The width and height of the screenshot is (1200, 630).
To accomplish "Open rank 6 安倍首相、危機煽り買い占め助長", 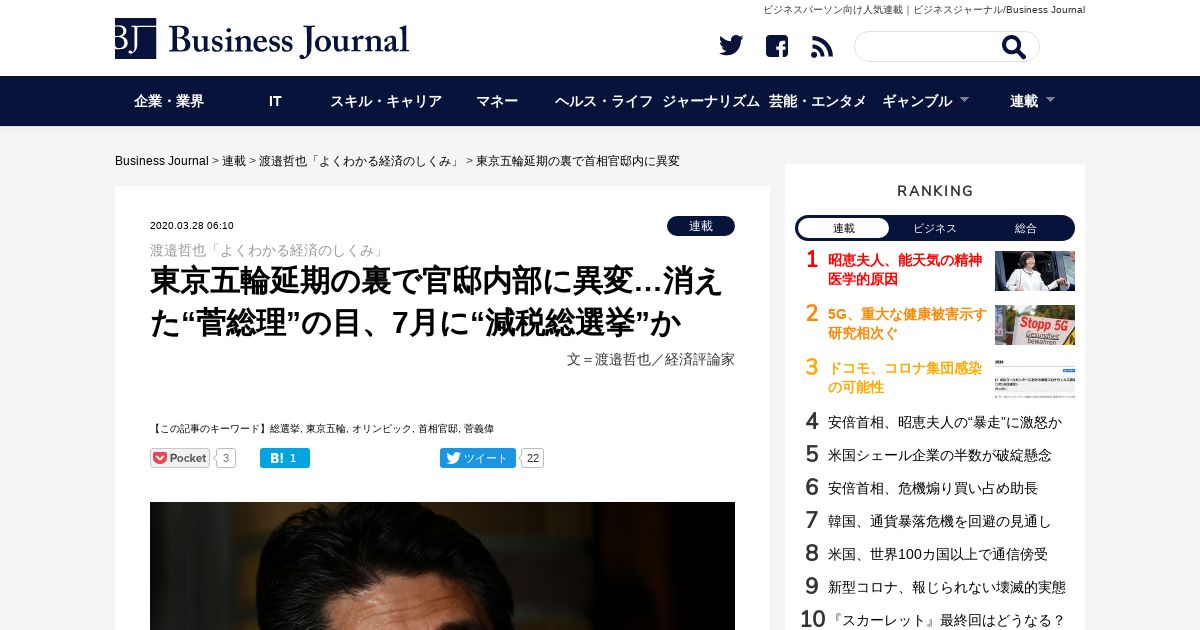I will pyautogui.click(x=933, y=488).
